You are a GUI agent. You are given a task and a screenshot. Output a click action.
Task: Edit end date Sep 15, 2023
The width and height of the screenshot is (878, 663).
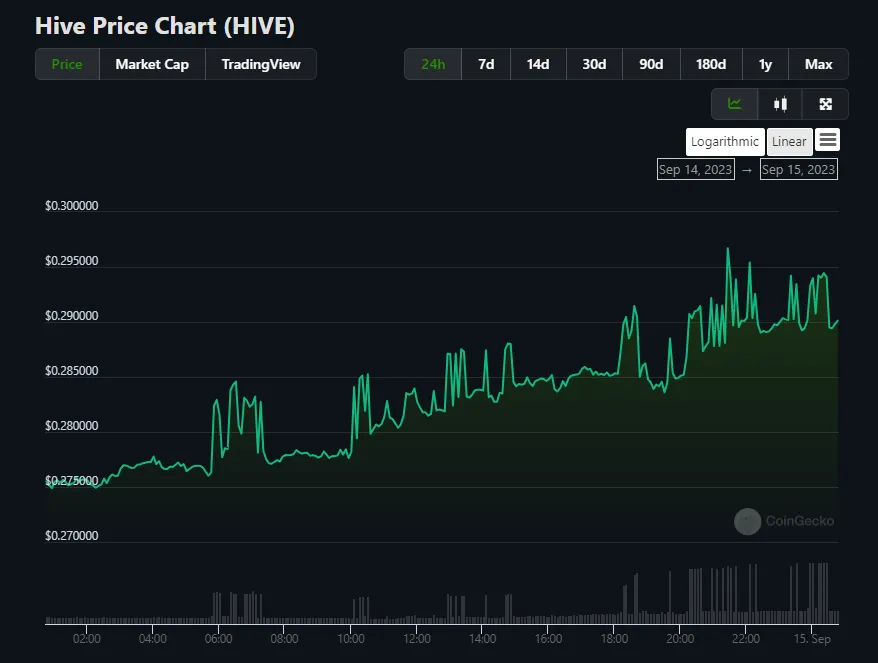(798, 170)
